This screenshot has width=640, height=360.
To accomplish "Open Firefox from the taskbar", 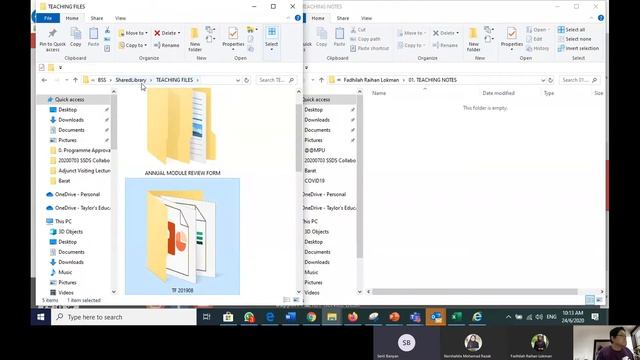I will pyautogui.click(x=353, y=317).
